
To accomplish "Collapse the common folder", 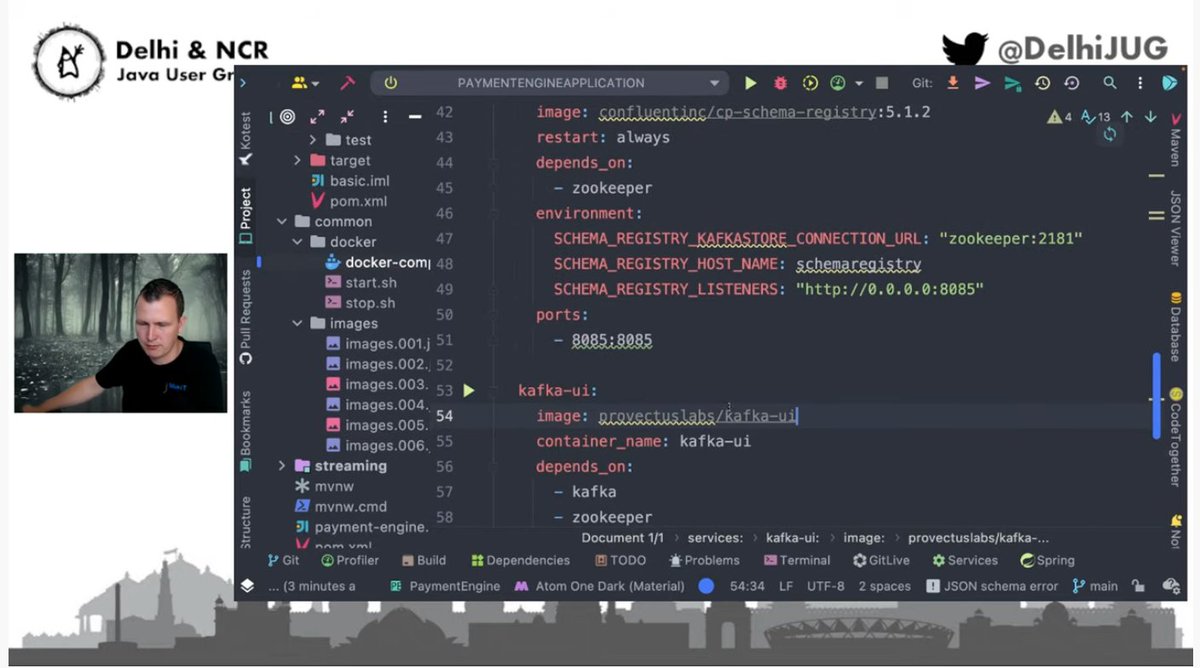I will tap(281, 221).
